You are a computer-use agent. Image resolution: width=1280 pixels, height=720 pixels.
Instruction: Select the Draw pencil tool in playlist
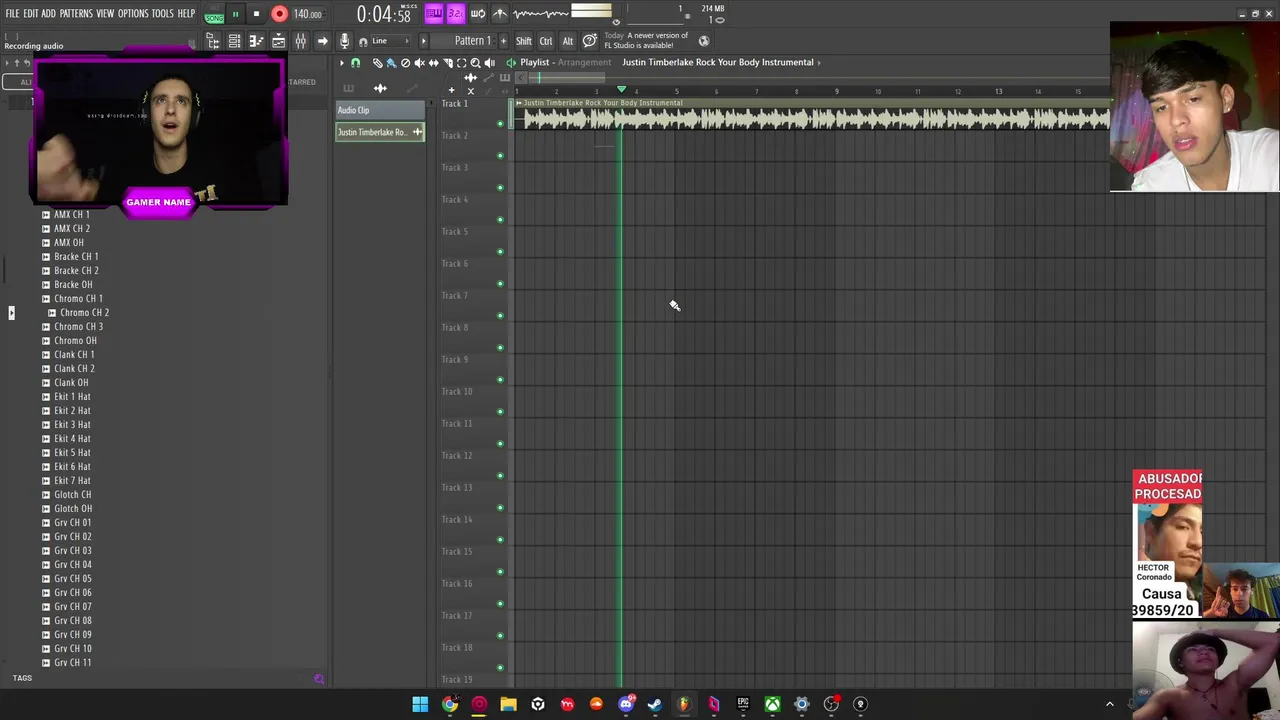tap(378, 63)
